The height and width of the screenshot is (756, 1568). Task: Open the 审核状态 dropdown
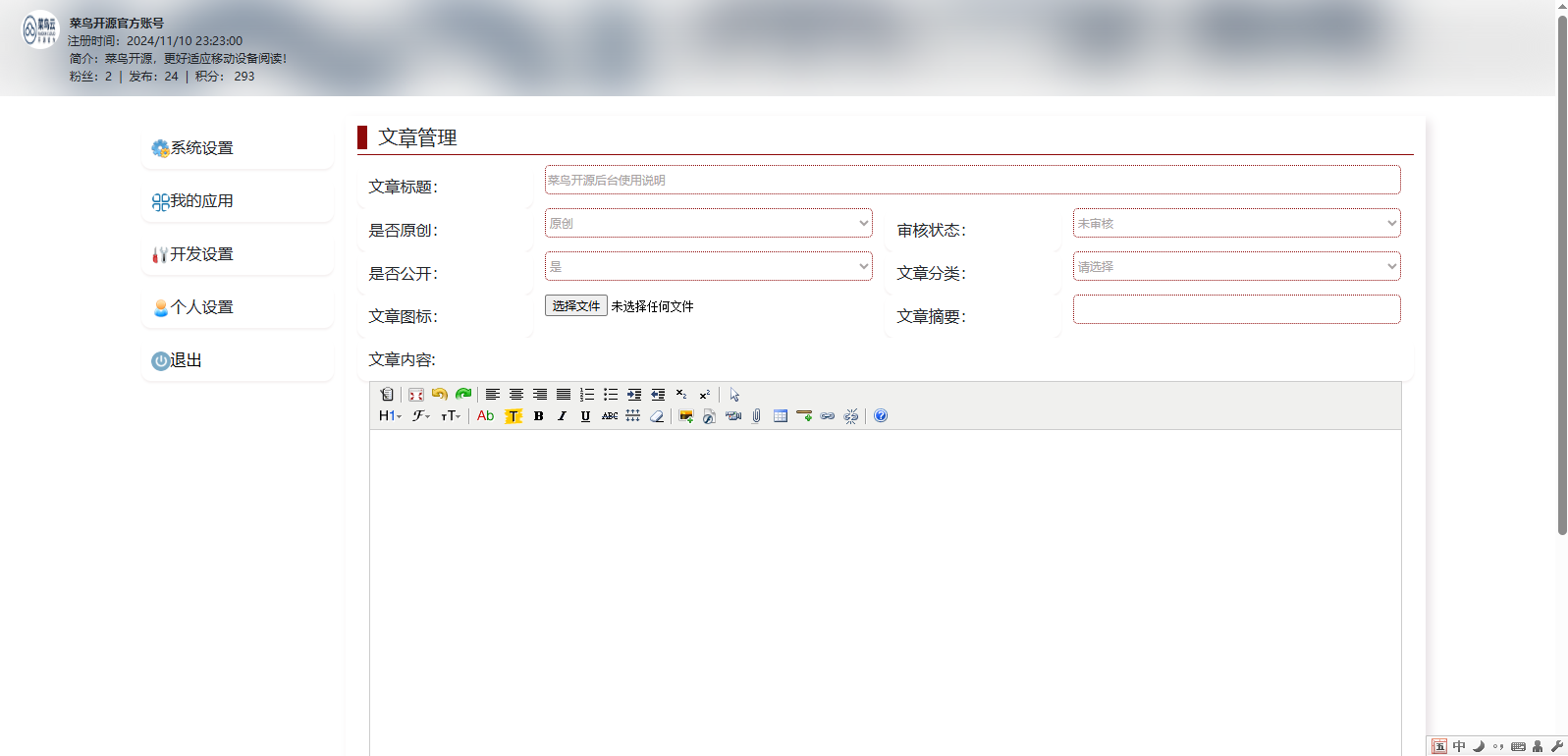pos(1236,223)
